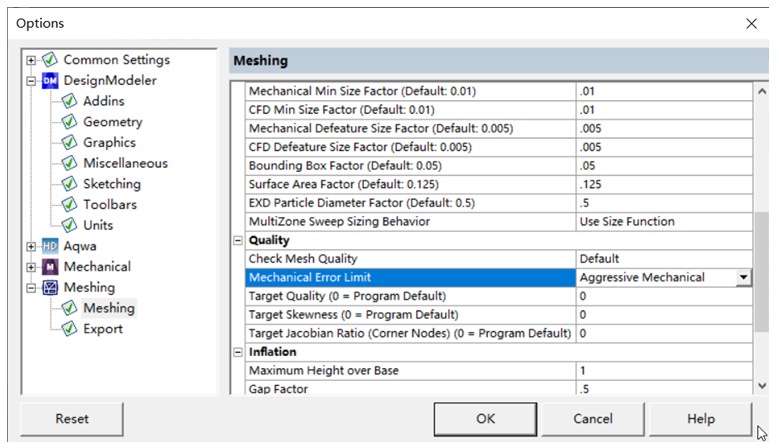This screenshot has height=448, width=779.
Task: Click the Common Settings checkmark icon
Action: pyautogui.click(x=50, y=60)
